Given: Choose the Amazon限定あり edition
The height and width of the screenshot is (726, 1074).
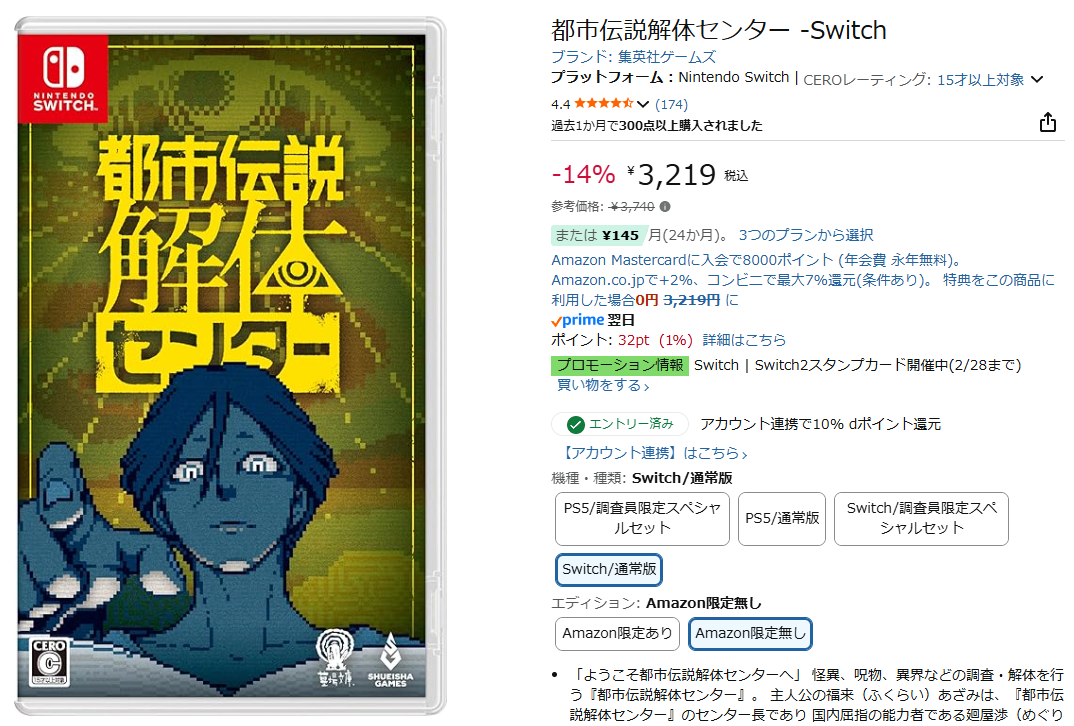Looking at the screenshot, I should point(617,634).
